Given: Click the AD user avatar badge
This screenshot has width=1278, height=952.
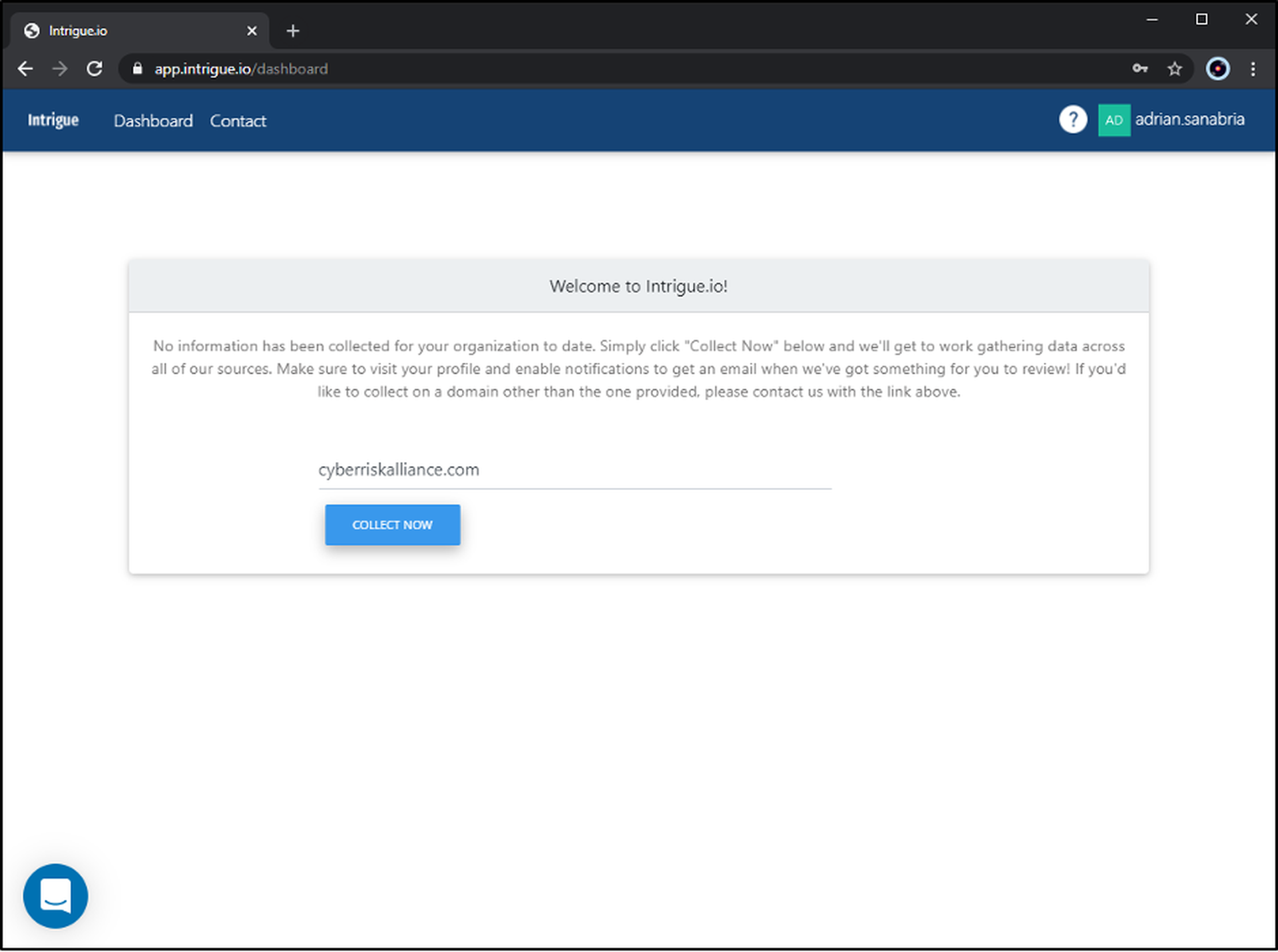Looking at the screenshot, I should [1114, 120].
